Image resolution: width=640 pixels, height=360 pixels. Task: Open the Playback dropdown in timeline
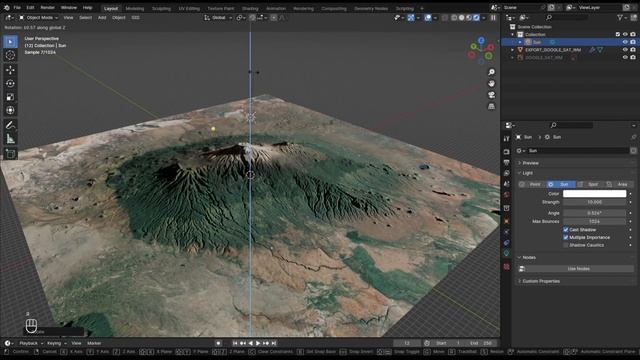[x=31, y=343]
